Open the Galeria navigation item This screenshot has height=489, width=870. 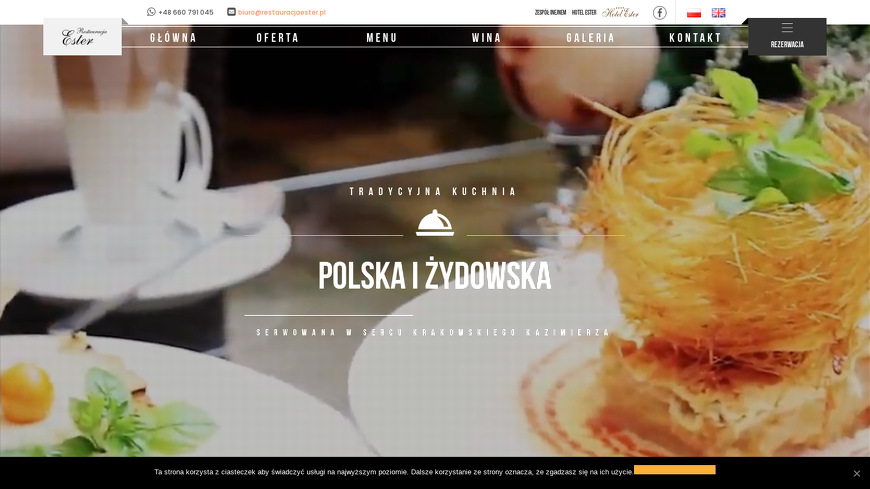[x=590, y=38]
